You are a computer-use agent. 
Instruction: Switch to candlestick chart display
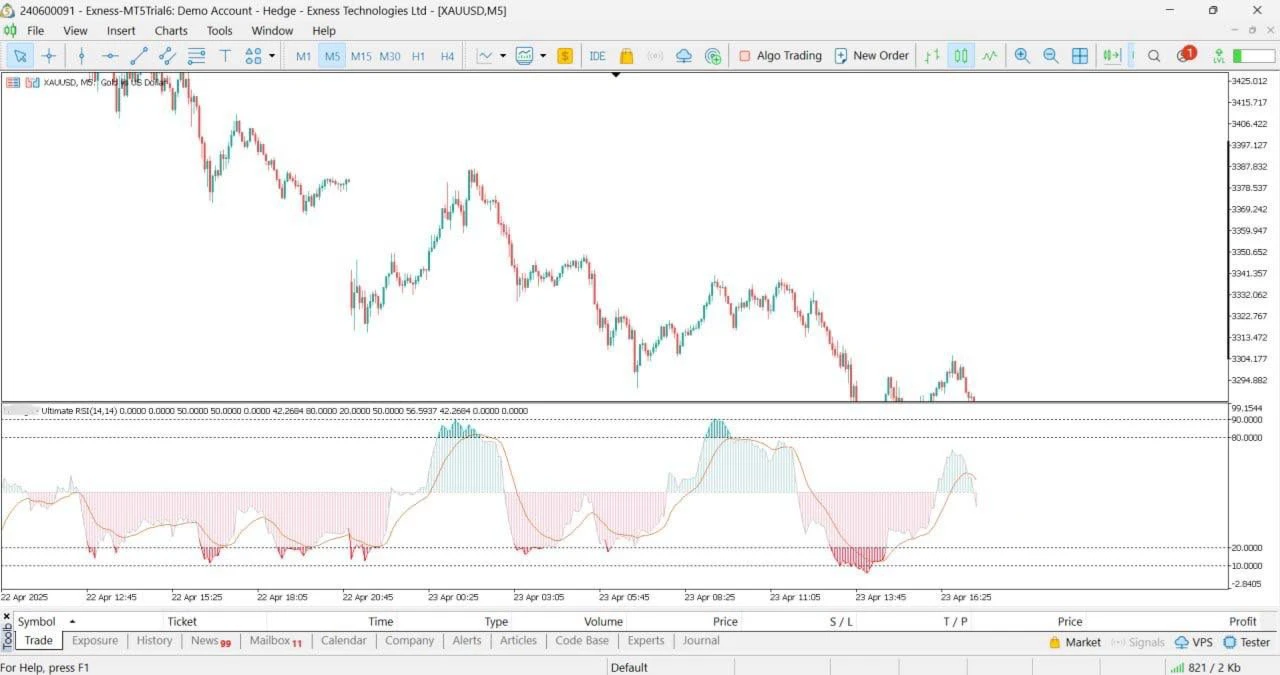pyautogui.click(x=961, y=56)
